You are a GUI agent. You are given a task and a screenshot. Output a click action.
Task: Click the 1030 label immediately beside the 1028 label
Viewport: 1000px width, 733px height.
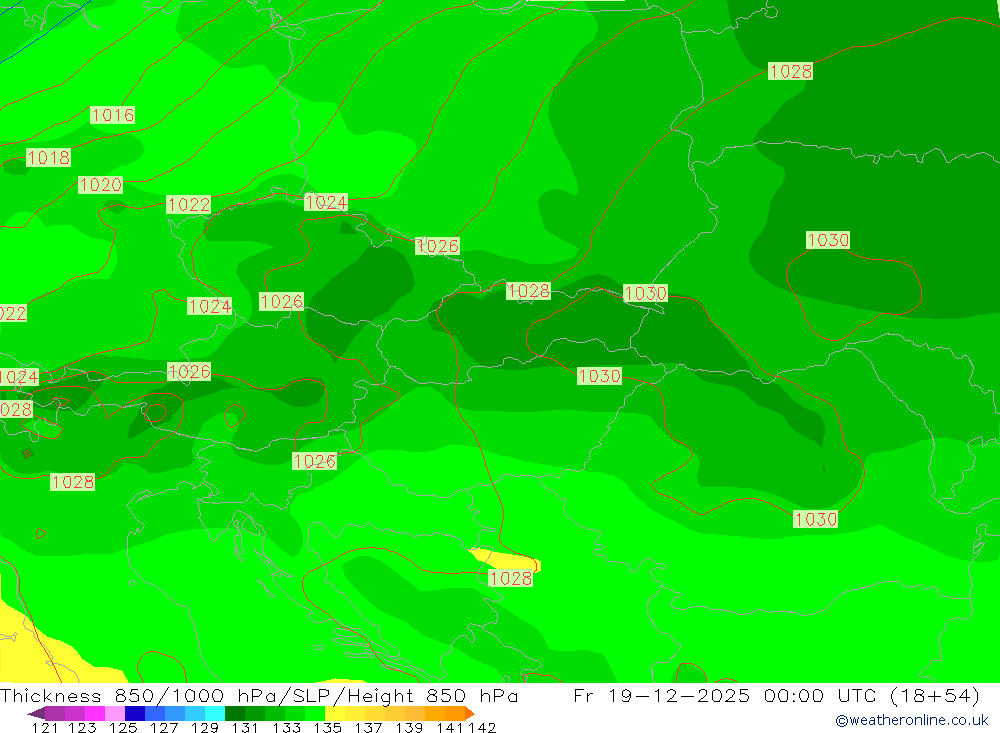point(645,293)
